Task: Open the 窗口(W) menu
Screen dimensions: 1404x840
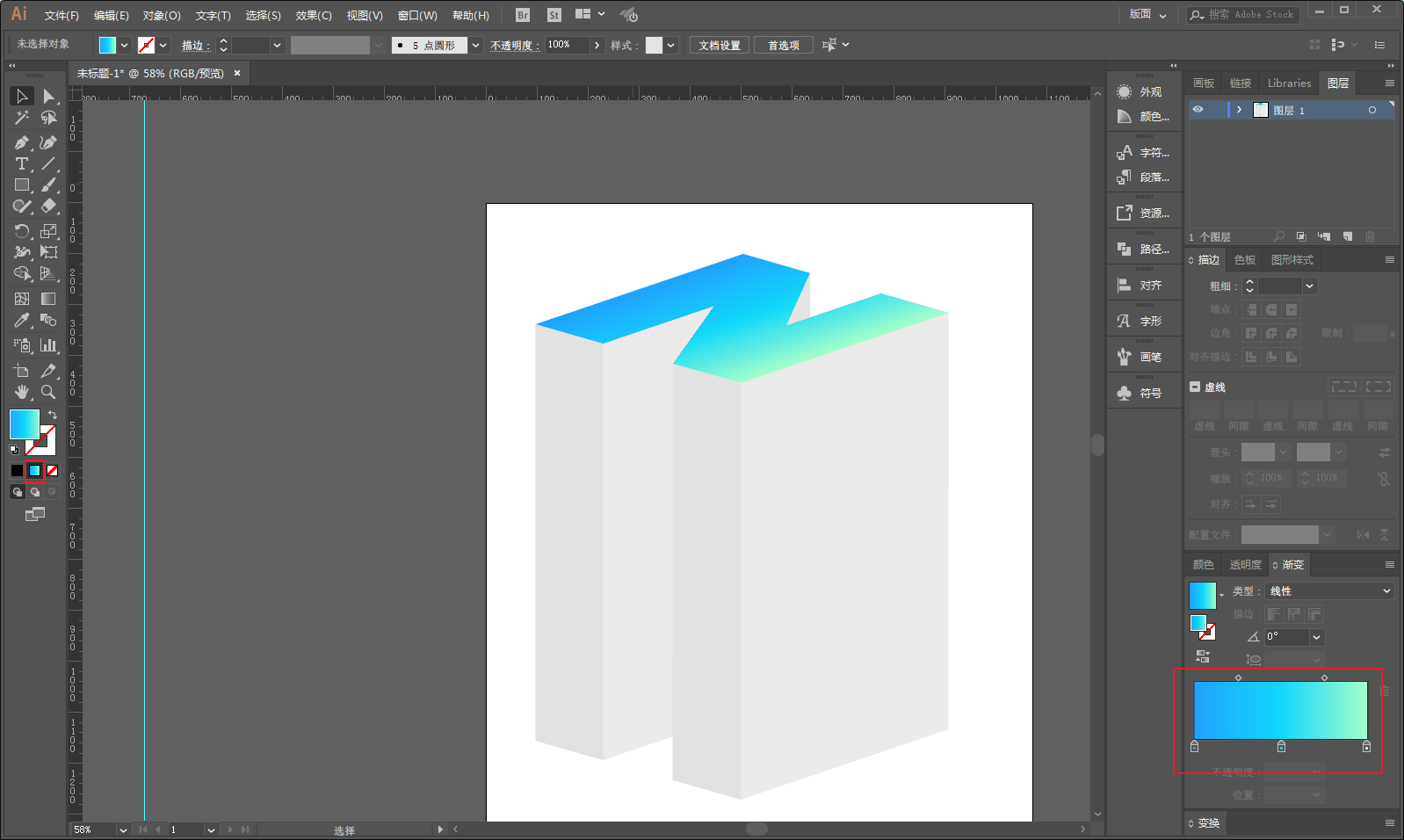Action: [417, 15]
